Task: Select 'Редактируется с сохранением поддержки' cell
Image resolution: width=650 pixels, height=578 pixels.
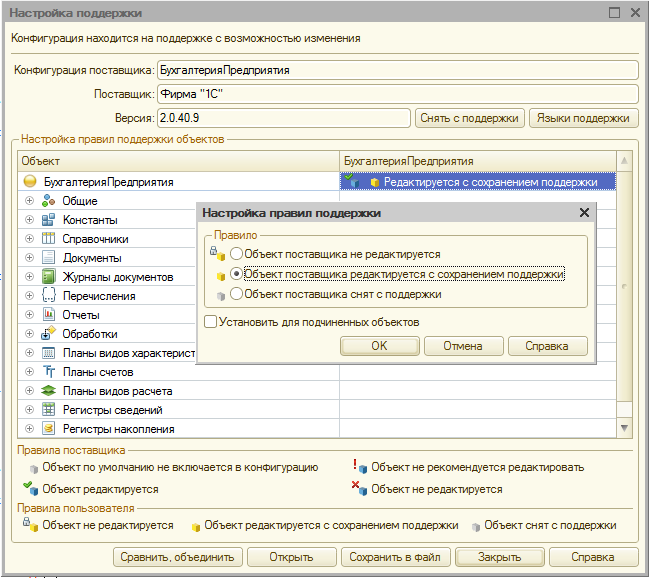Action: 478,182
